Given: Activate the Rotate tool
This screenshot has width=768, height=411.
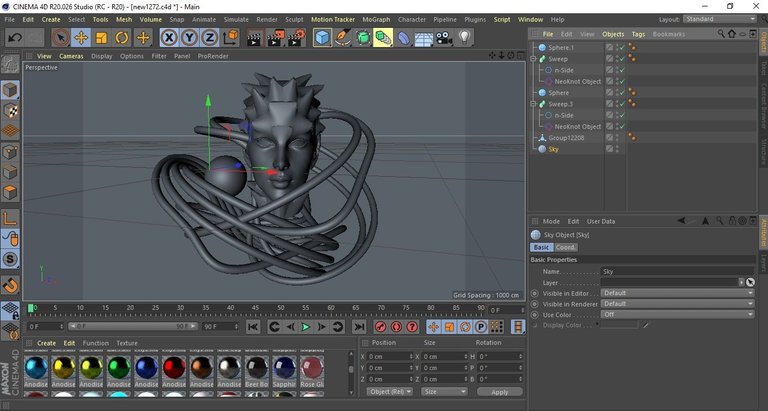Looking at the screenshot, I should click(122, 38).
